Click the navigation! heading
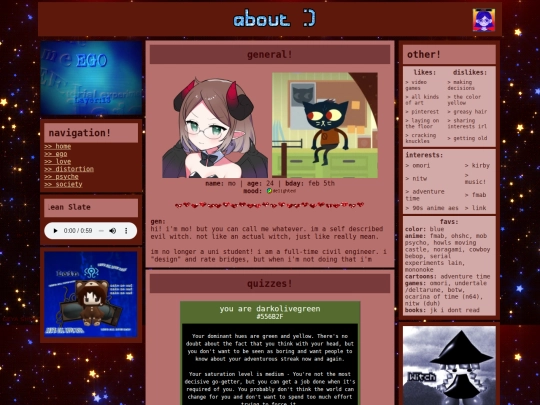Screen dimensions: 540x405 tap(80, 133)
